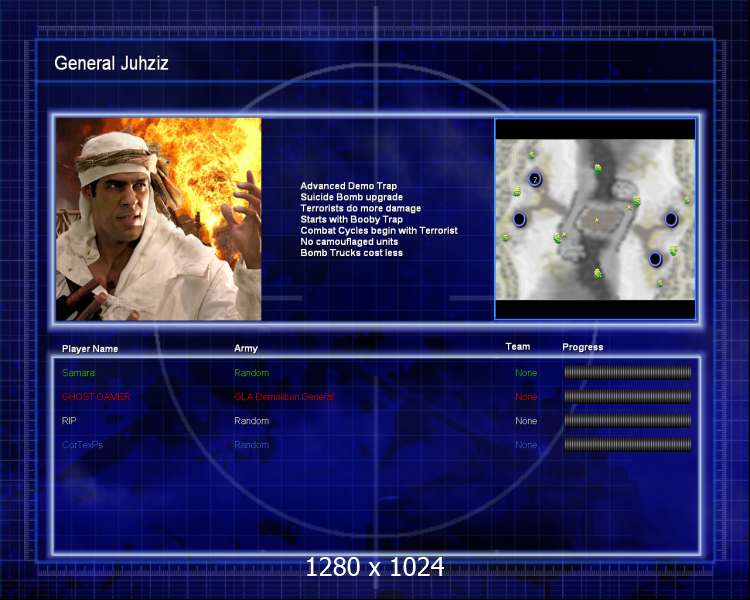The image size is (750, 600).
Task: Click the green supply icon at map bottom center
Action: (x=597, y=273)
